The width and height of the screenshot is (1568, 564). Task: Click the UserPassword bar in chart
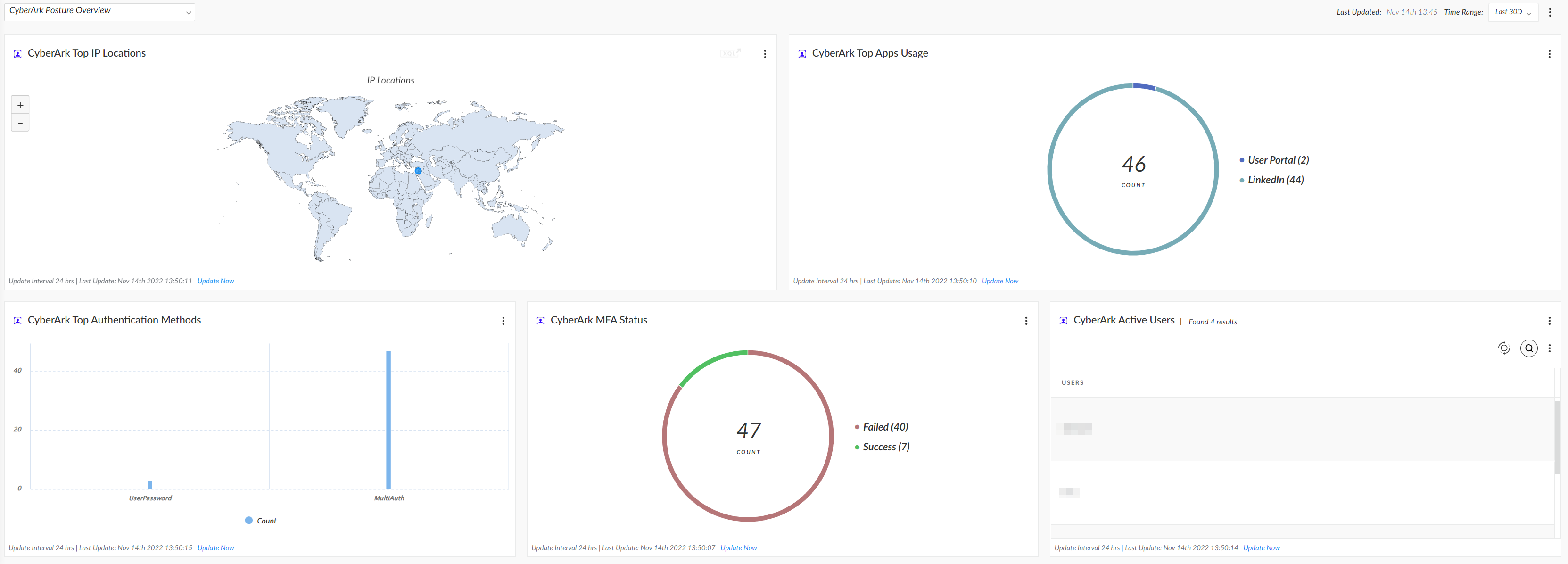[150, 485]
